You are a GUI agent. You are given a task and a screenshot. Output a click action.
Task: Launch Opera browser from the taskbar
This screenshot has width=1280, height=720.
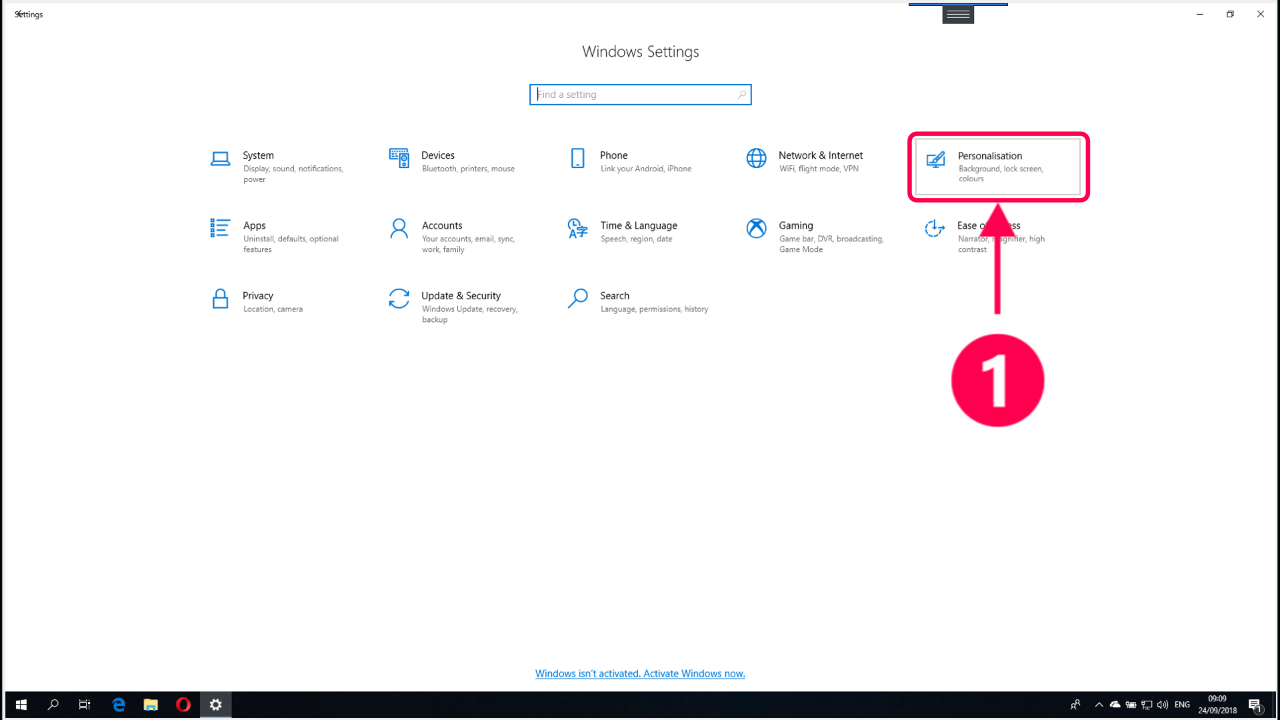coord(183,705)
